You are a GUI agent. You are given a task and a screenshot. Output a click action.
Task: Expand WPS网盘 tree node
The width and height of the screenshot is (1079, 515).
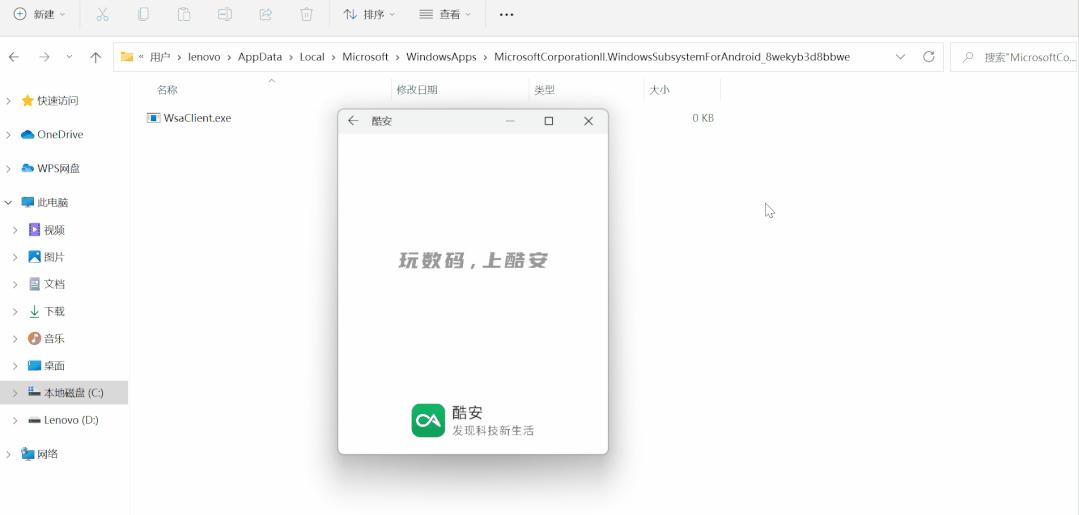pos(8,169)
